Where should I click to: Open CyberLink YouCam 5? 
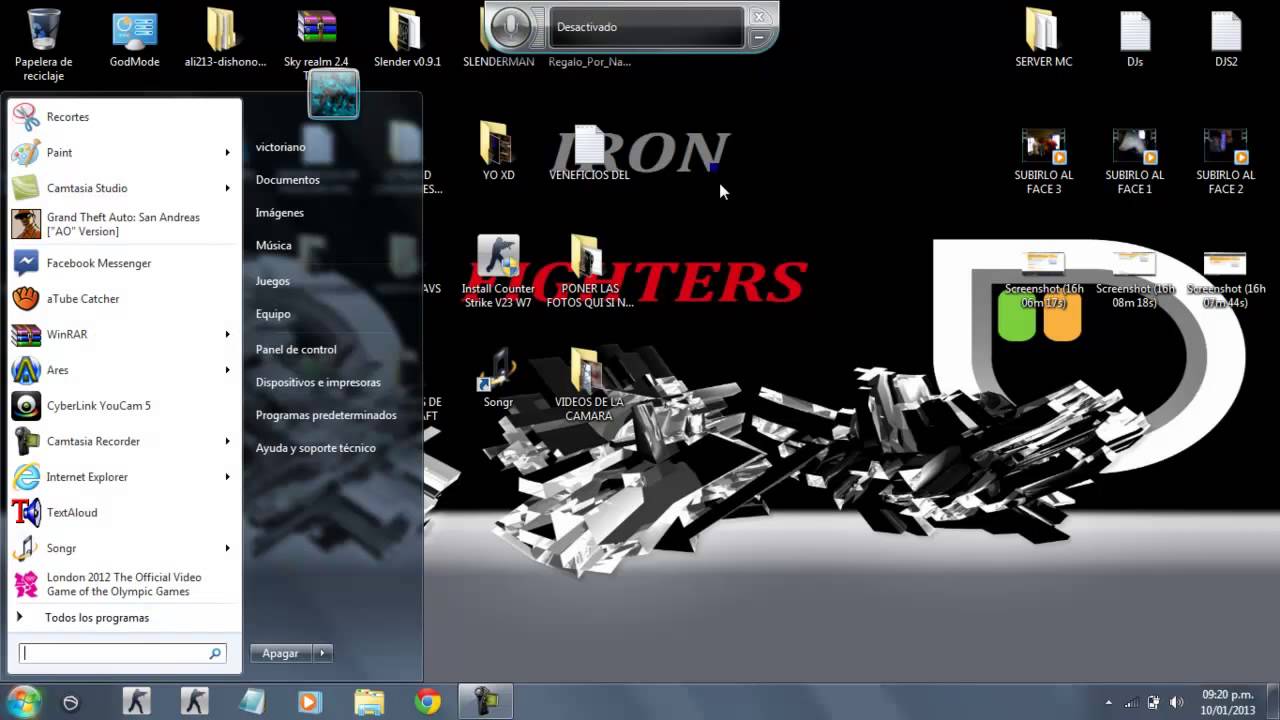coord(124,406)
